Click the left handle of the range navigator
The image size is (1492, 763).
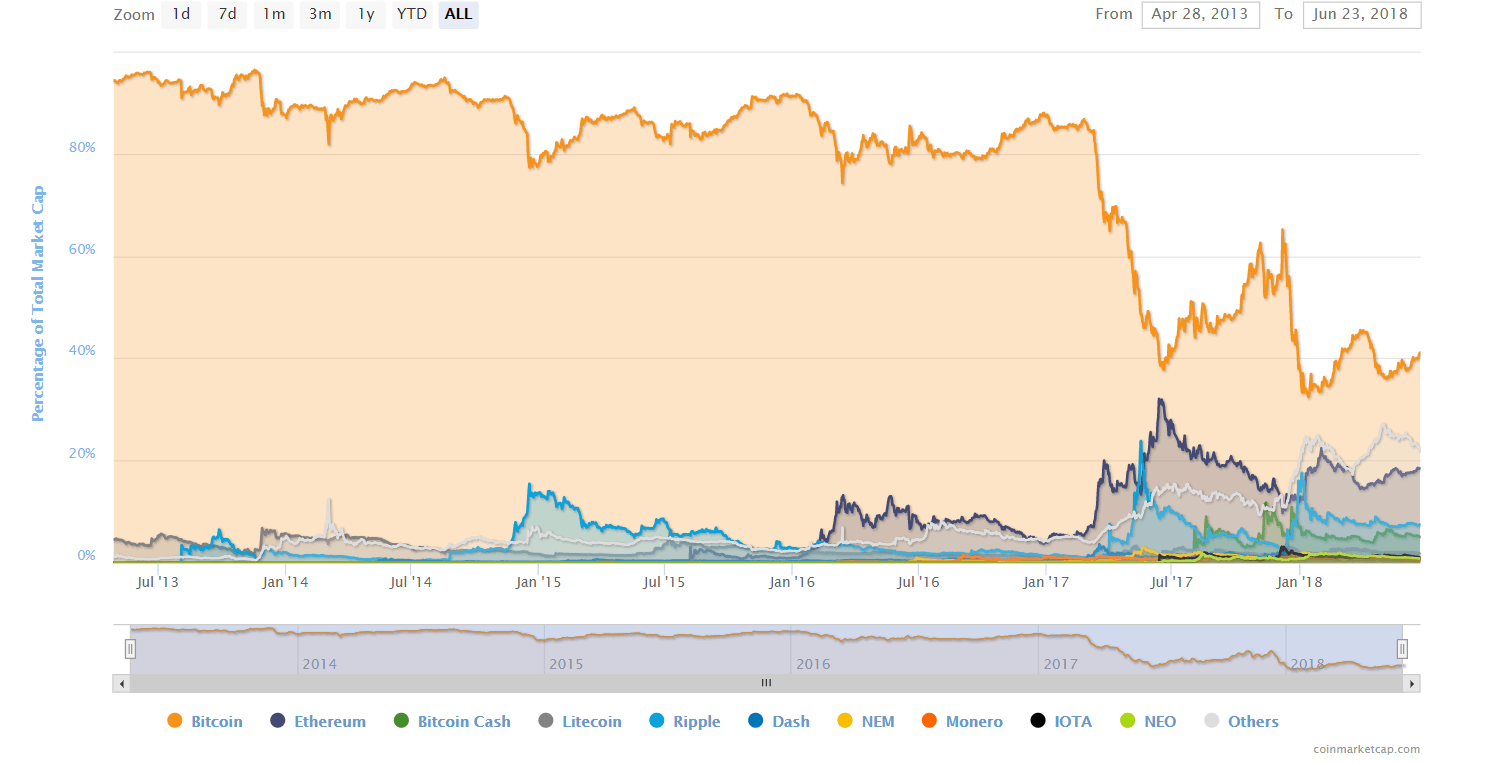point(130,648)
